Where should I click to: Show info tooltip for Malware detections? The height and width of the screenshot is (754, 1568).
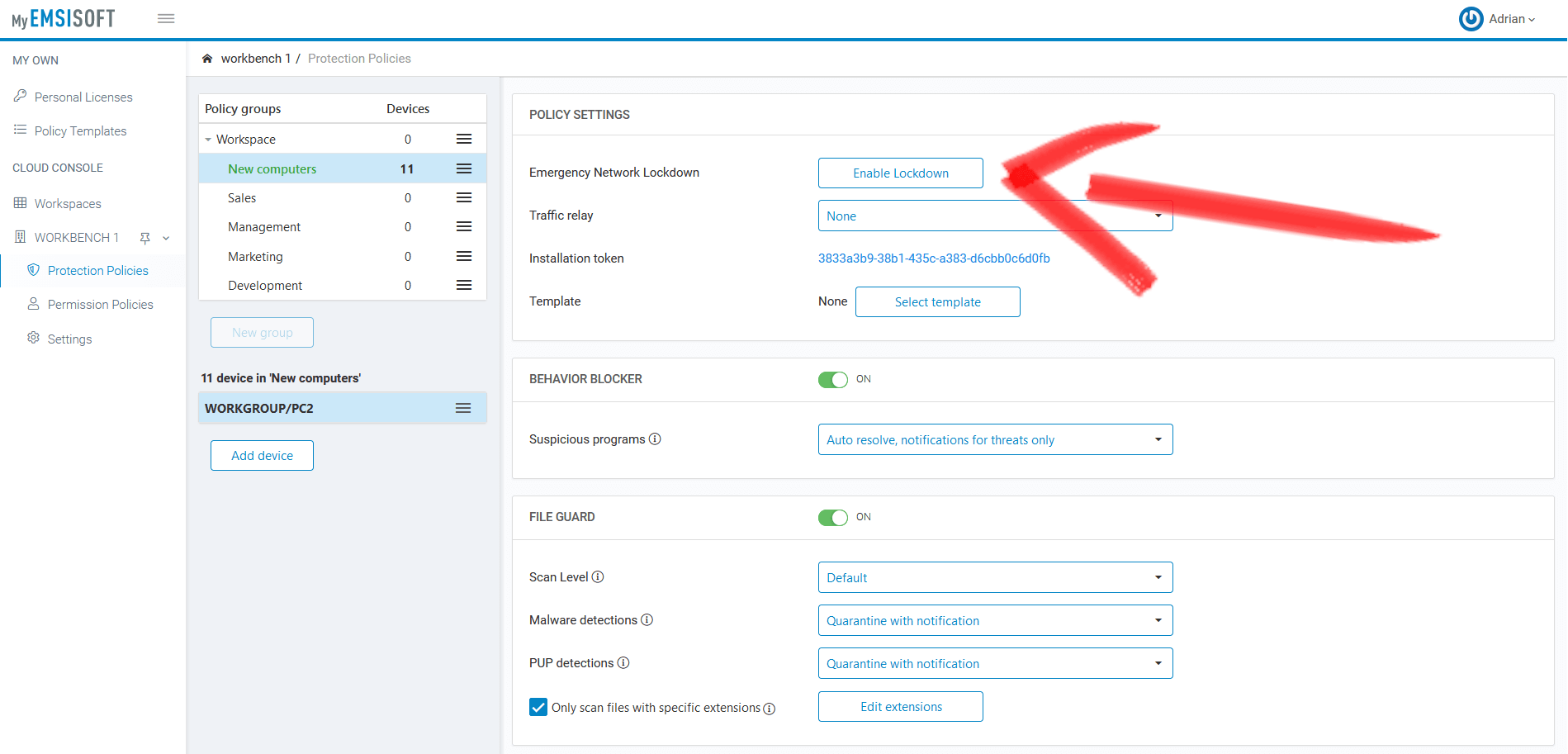pos(647,620)
